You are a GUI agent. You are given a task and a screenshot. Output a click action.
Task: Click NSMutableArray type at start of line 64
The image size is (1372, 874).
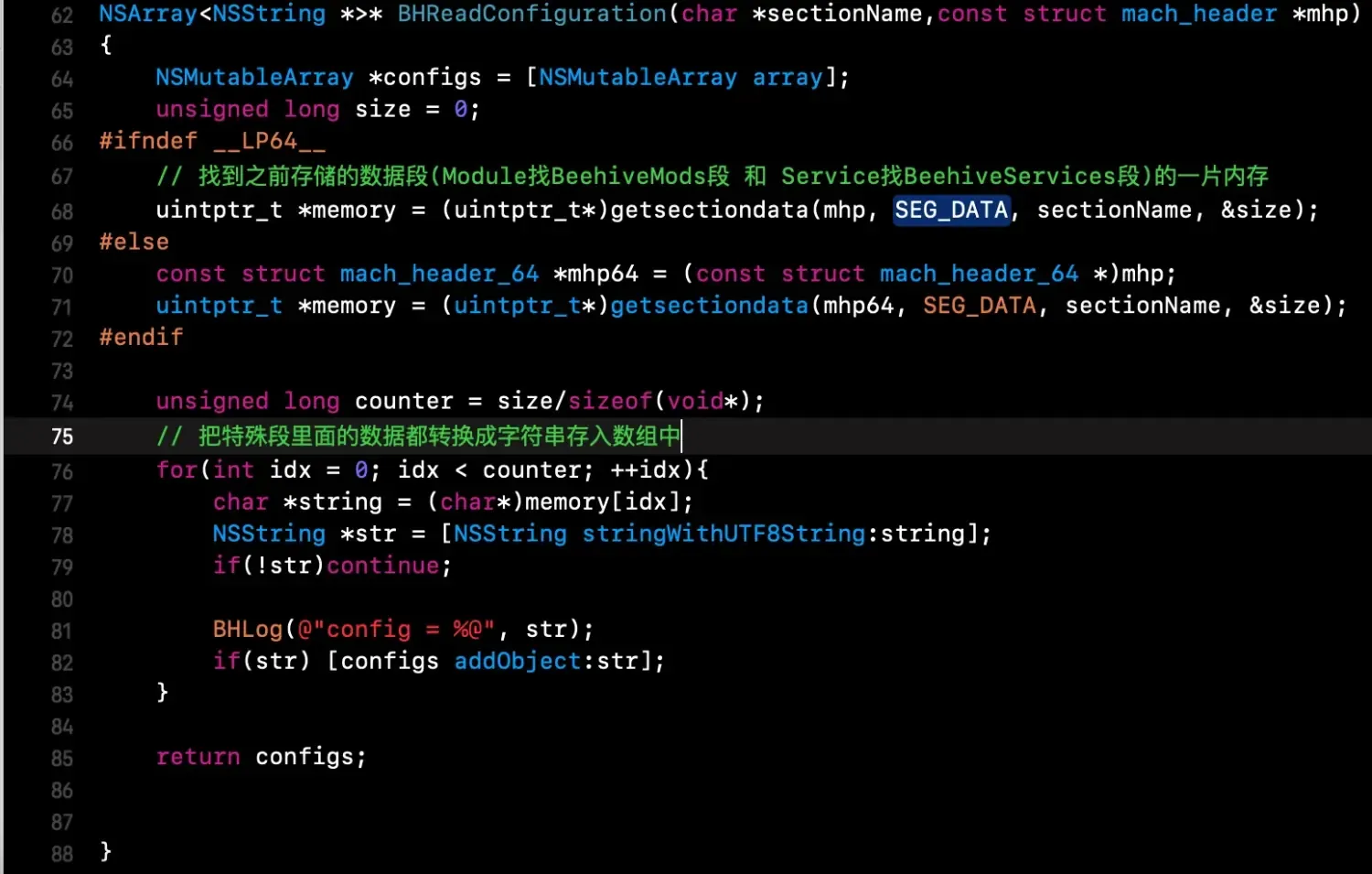point(254,78)
